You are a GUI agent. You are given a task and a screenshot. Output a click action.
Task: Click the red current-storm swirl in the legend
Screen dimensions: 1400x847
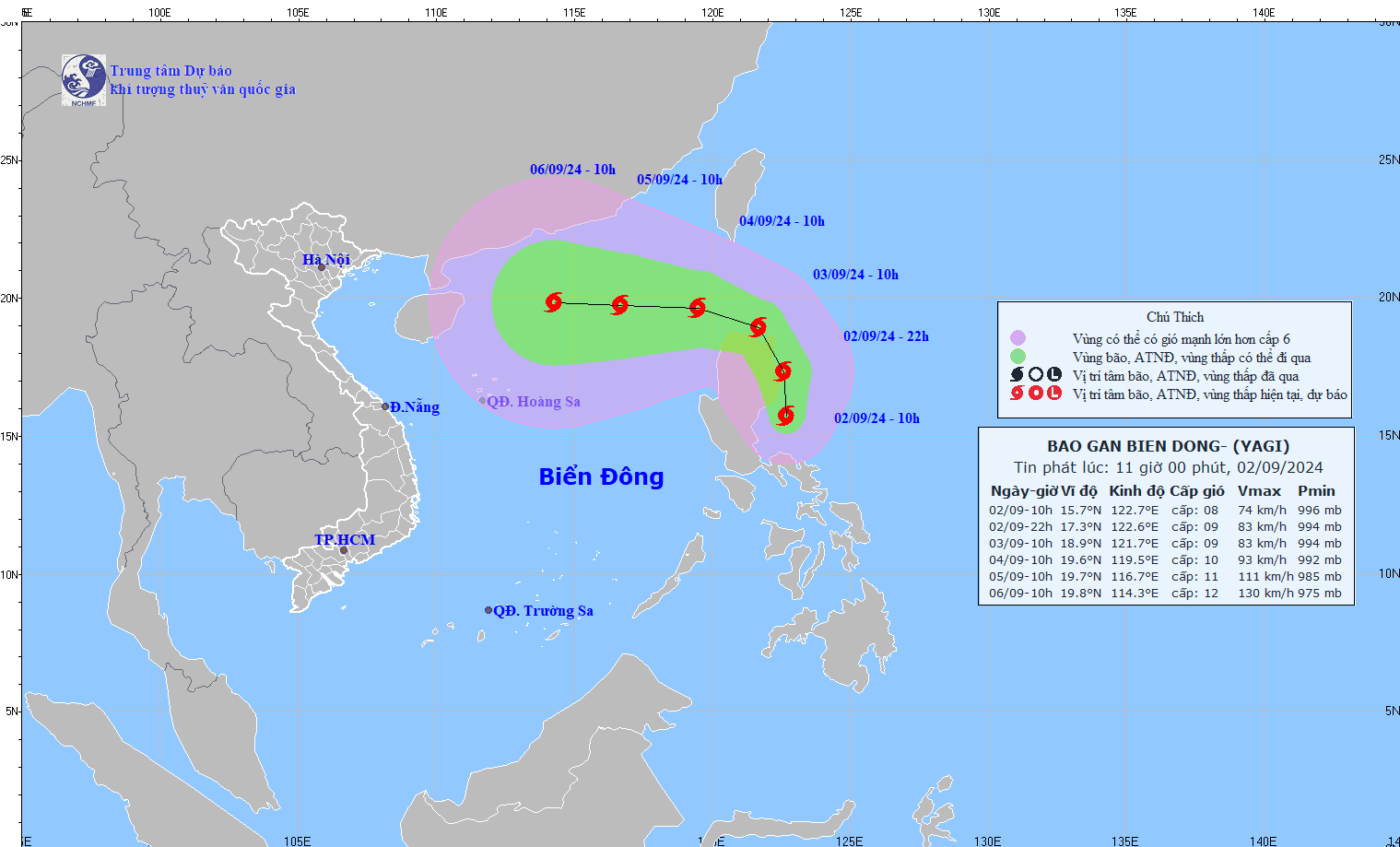pyautogui.click(x=1018, y=393)
